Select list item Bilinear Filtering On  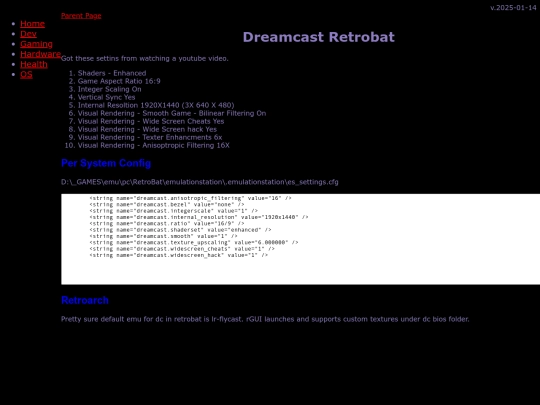point(172,113)
